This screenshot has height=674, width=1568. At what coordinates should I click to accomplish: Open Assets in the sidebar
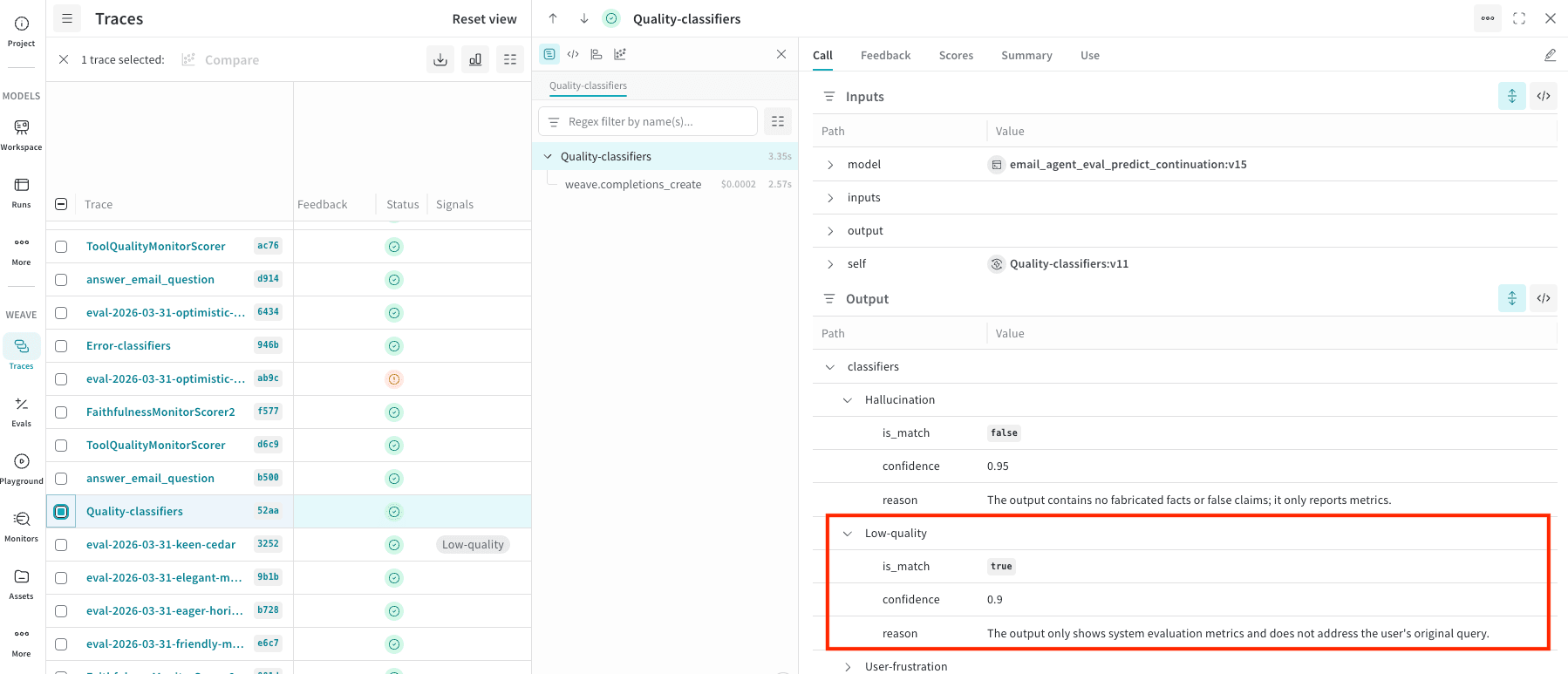point(21,584)
